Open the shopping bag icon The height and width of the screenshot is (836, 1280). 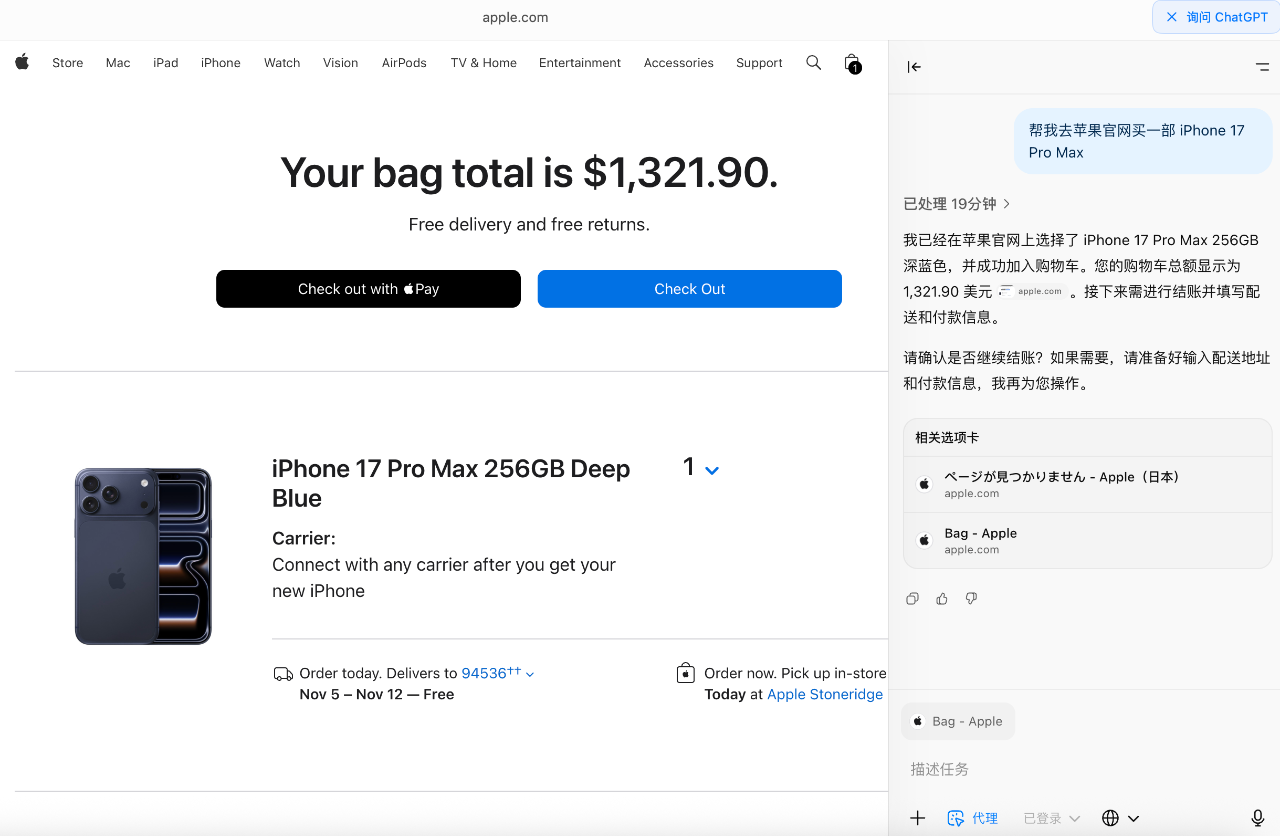coord(852,63)
